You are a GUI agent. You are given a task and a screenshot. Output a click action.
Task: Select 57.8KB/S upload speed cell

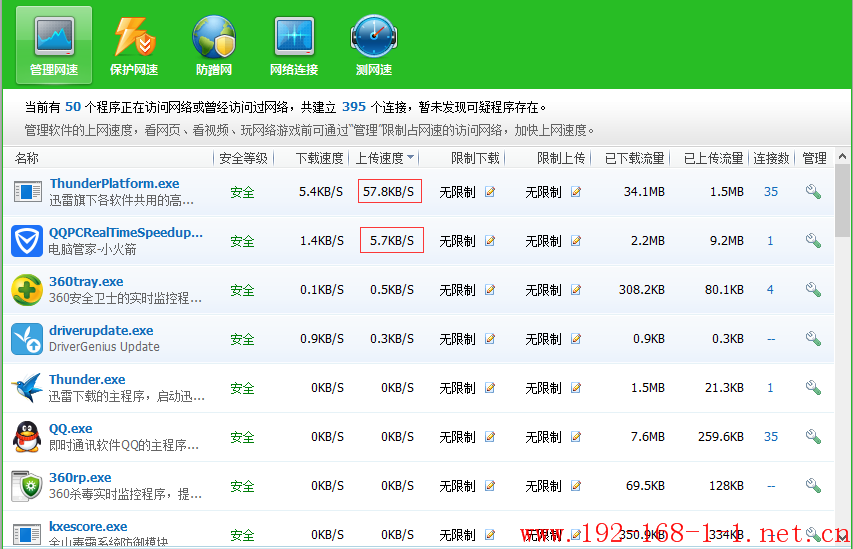click(x=390, y=191)
